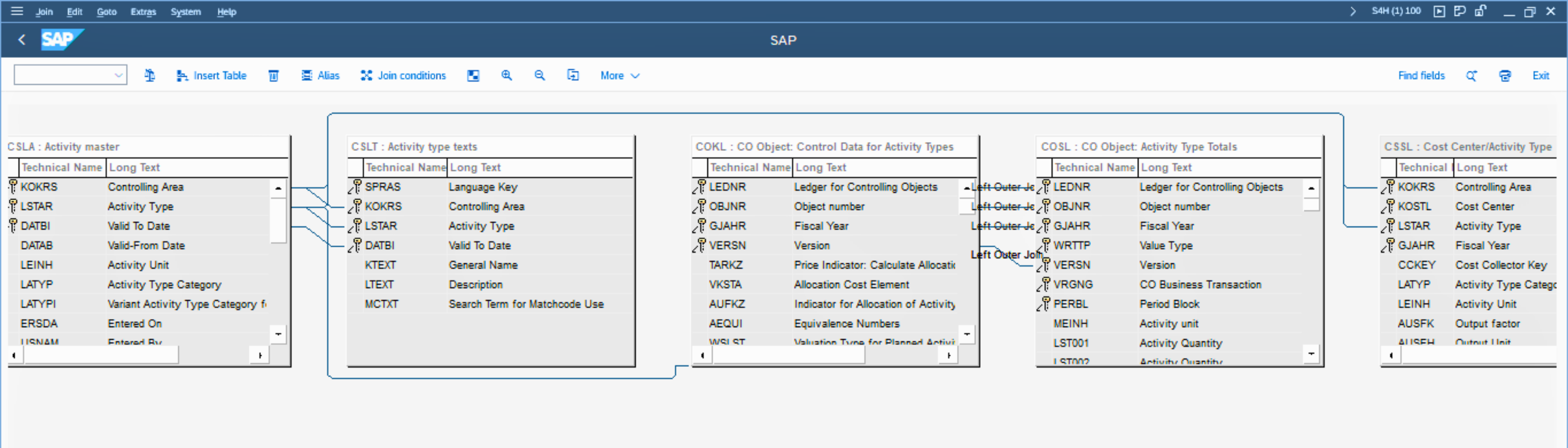The image size is (1568, 448).
Task: Click the print icon in toolbar
Action: [1505, 75]
